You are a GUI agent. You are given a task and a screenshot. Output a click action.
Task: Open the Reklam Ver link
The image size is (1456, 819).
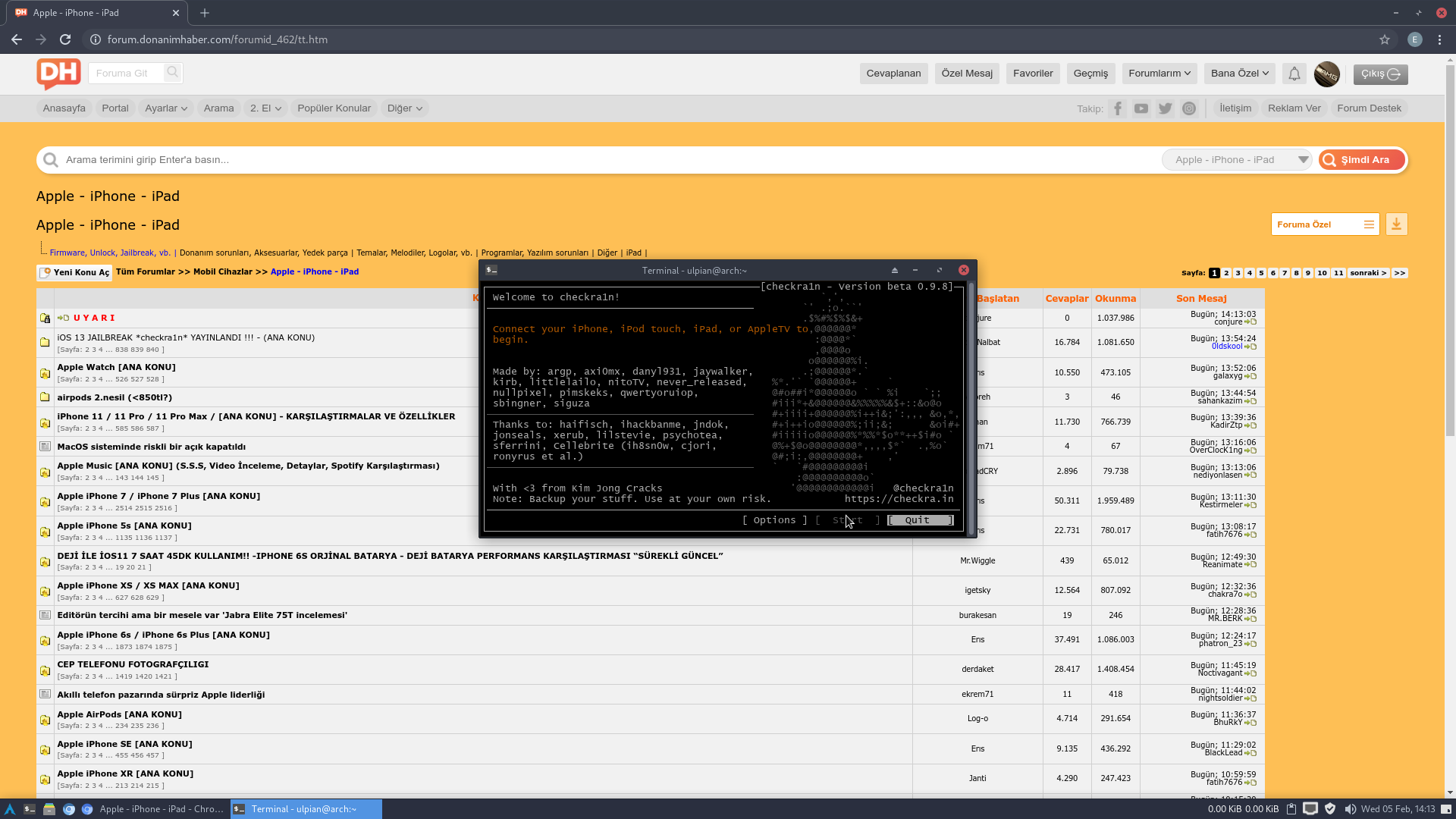(x=1294, y=108)
